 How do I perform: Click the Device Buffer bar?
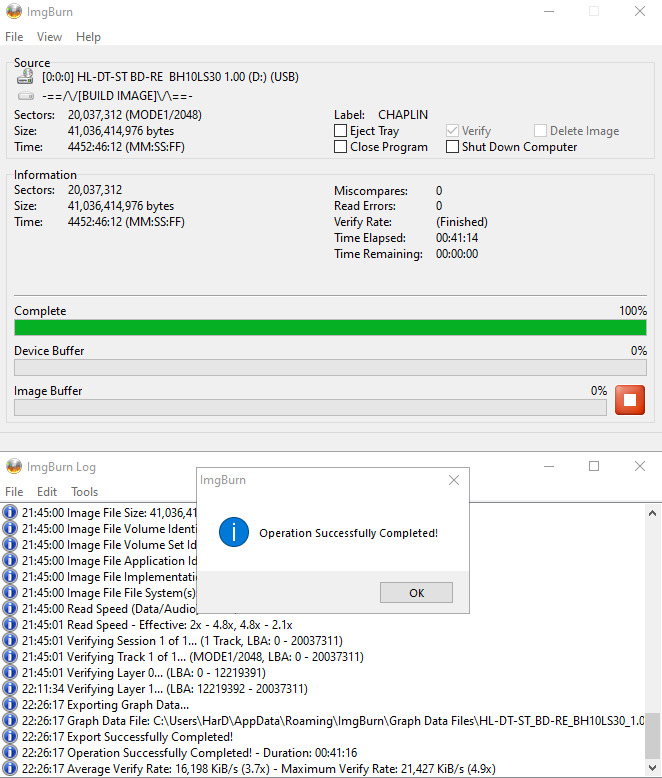[x=331, y=368]
